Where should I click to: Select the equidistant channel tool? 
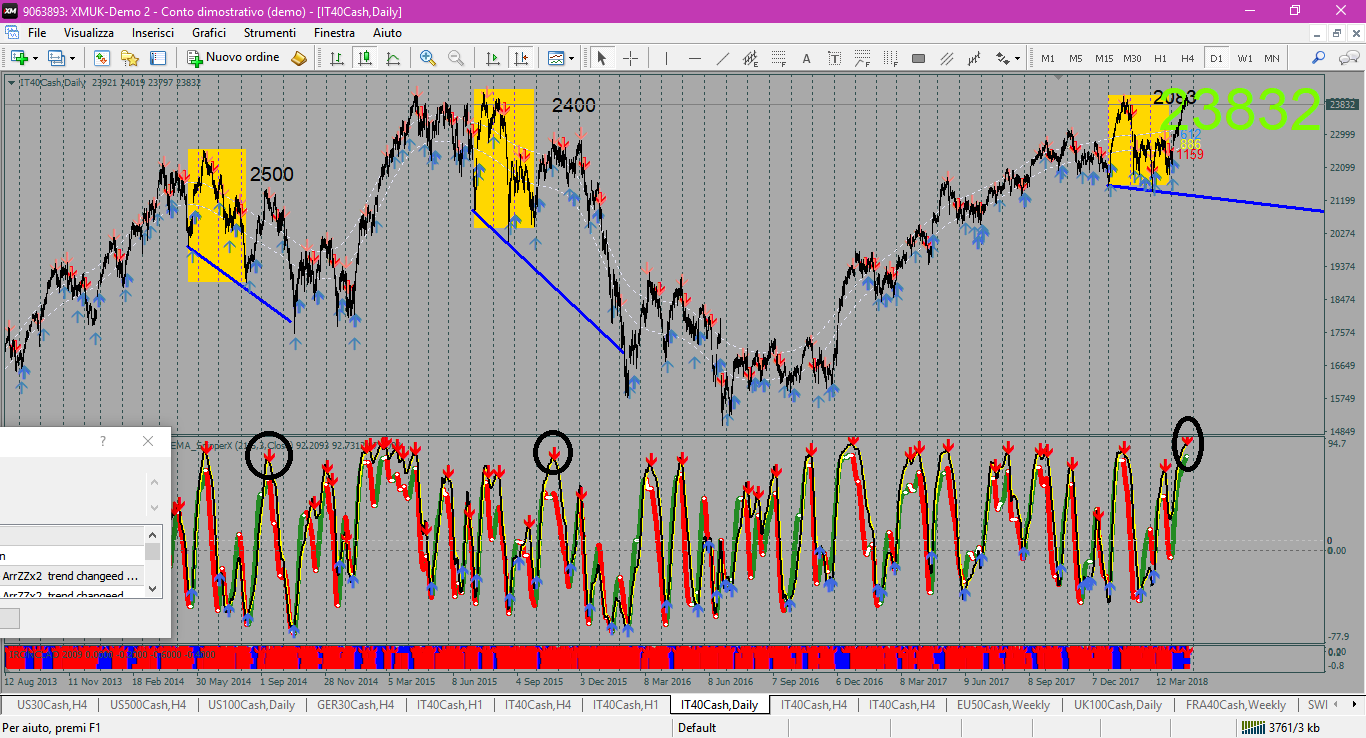click(751, 58)
